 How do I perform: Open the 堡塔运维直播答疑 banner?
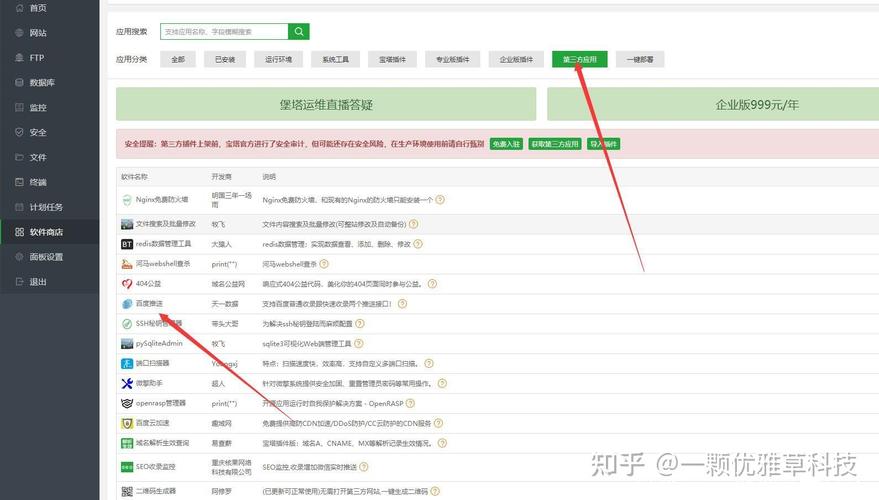point(326,104)
